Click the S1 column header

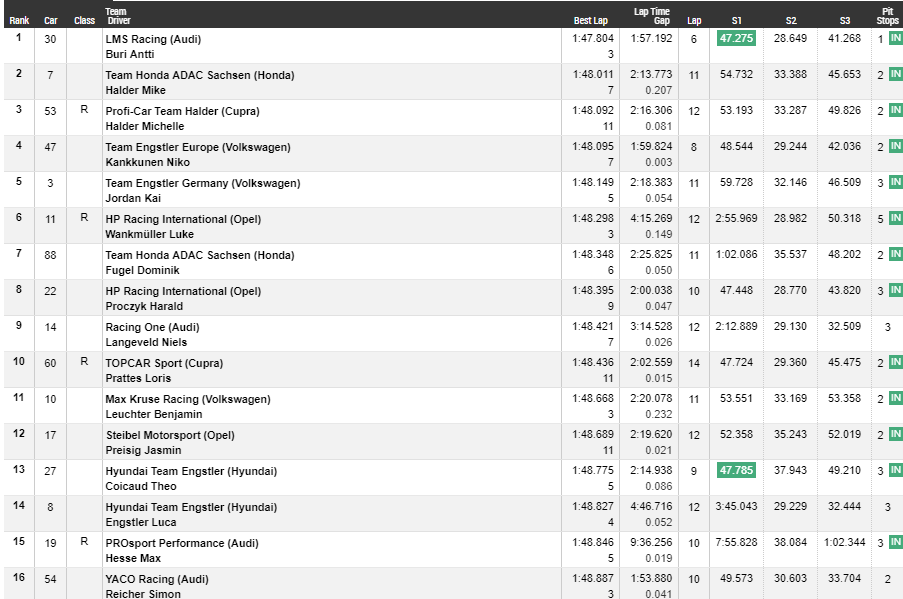[737, 20]
